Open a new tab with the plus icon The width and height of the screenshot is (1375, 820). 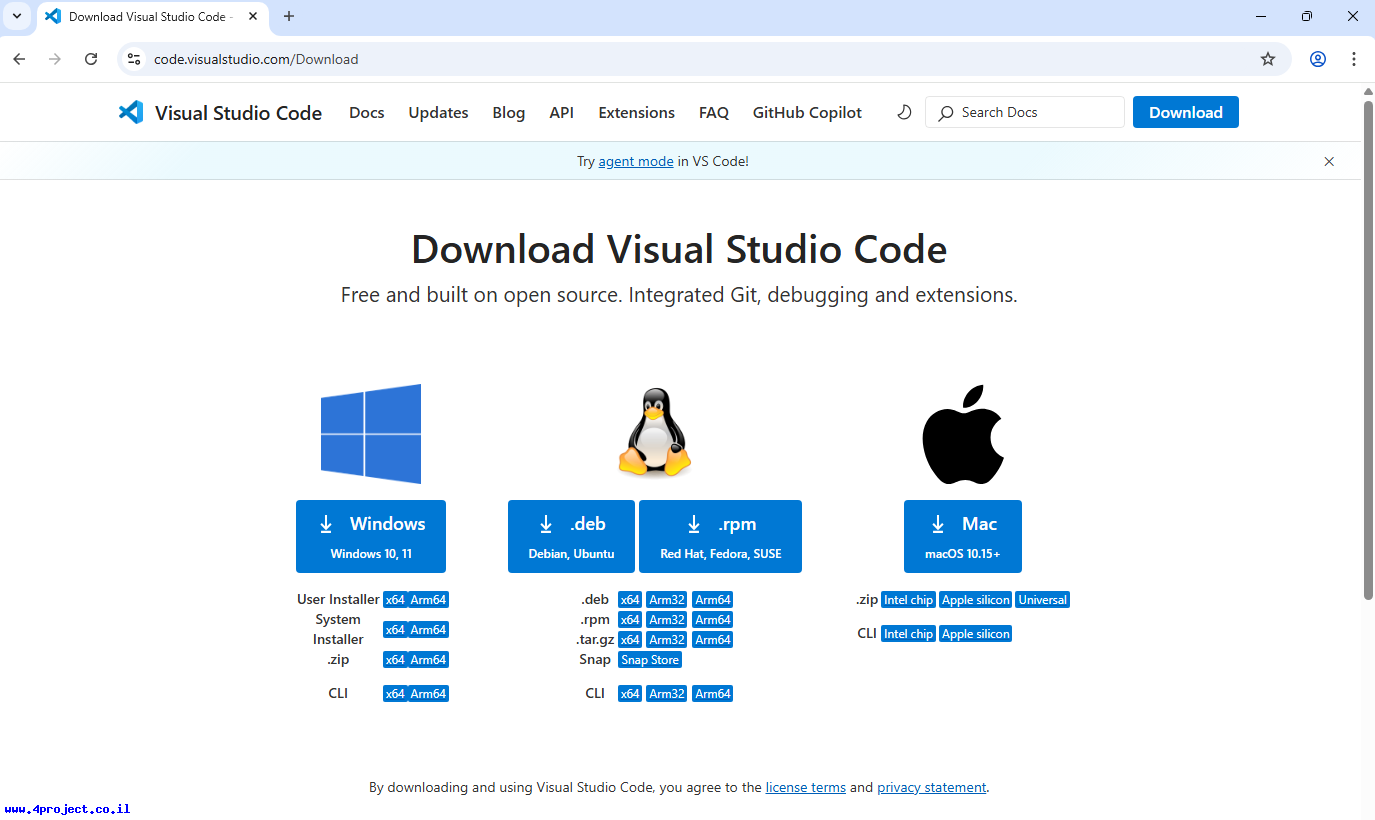[289, 16]
